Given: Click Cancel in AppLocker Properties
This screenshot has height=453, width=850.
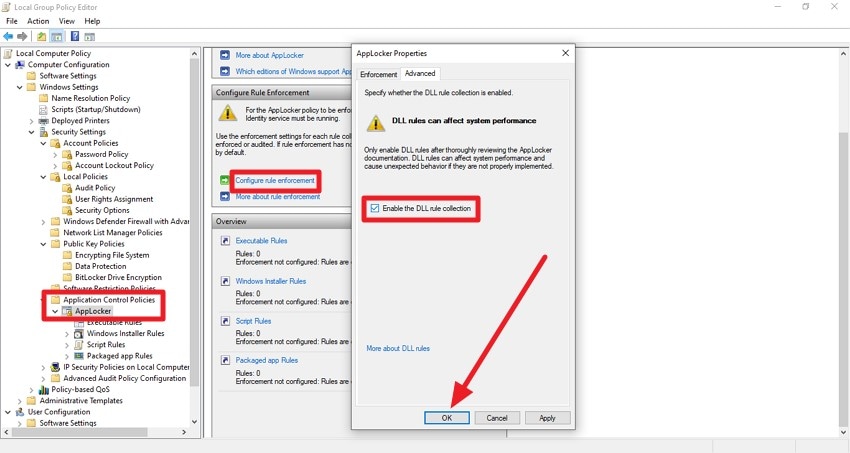Looking at the screenshot, I should 497,418.
